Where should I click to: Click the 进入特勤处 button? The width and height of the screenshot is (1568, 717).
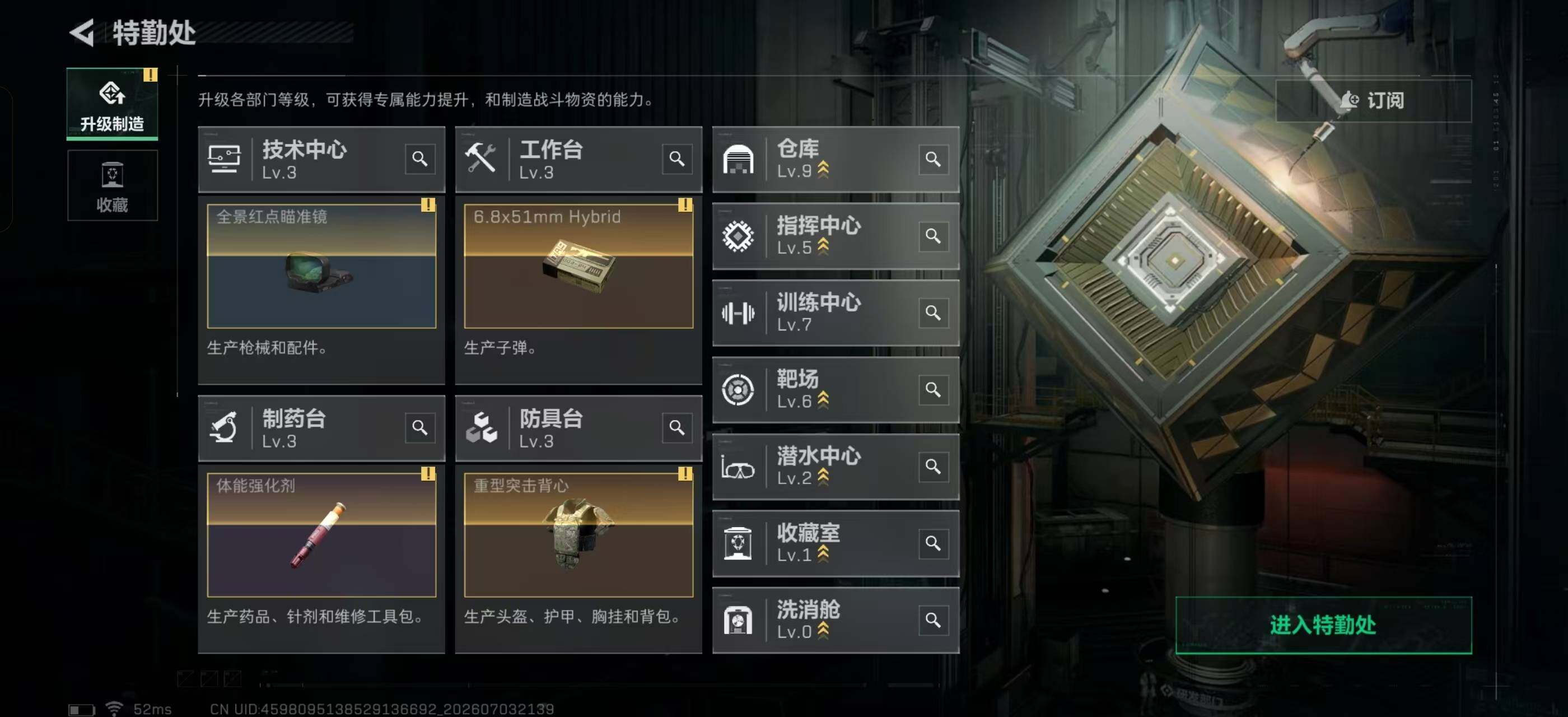[1323, 625]
